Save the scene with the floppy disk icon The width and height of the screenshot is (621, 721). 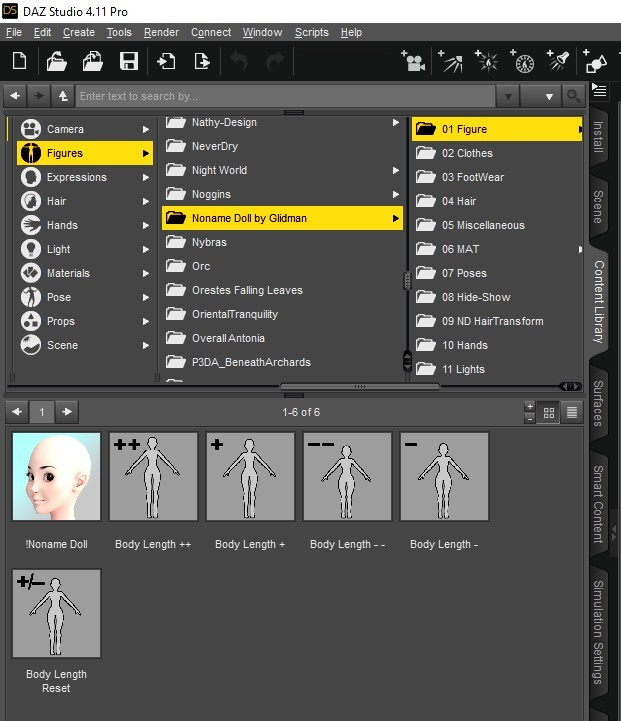pyautogui.click(x=129, y=61)
